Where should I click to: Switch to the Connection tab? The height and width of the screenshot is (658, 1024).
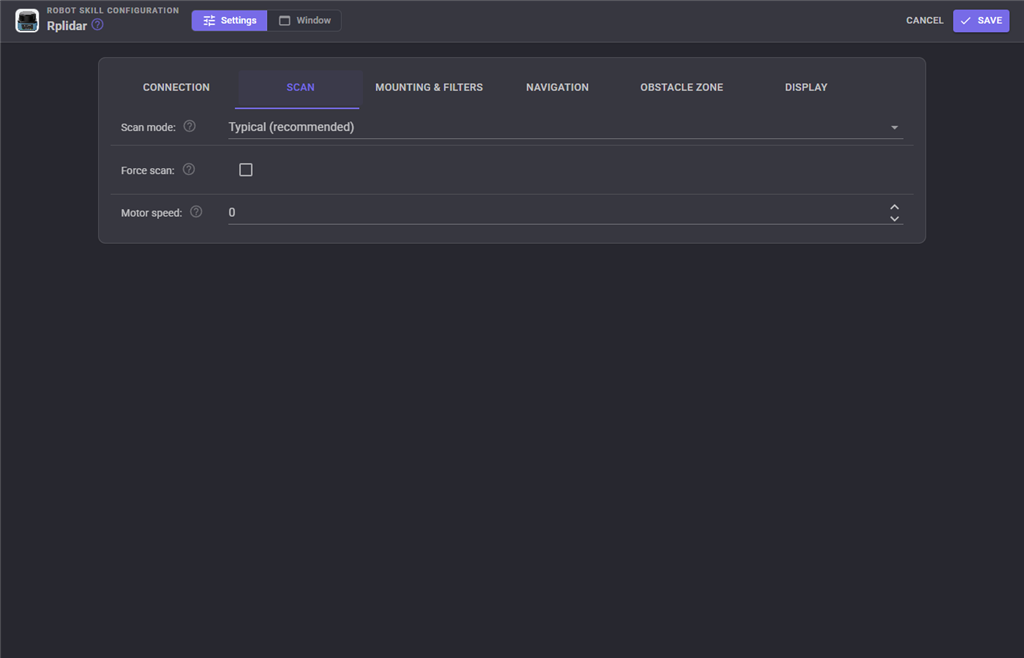176,87
